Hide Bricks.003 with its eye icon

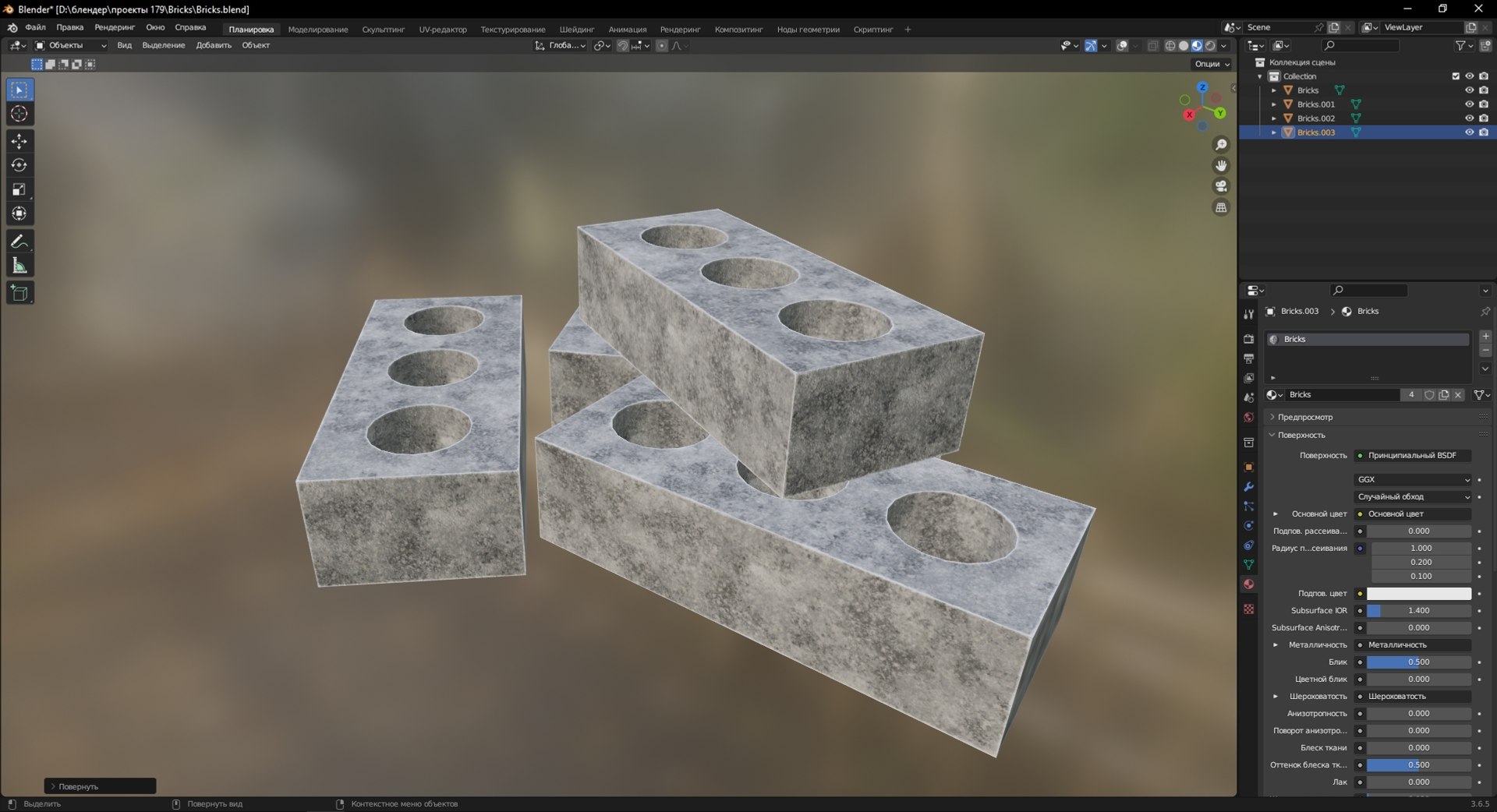click(x=1469, y=132)
